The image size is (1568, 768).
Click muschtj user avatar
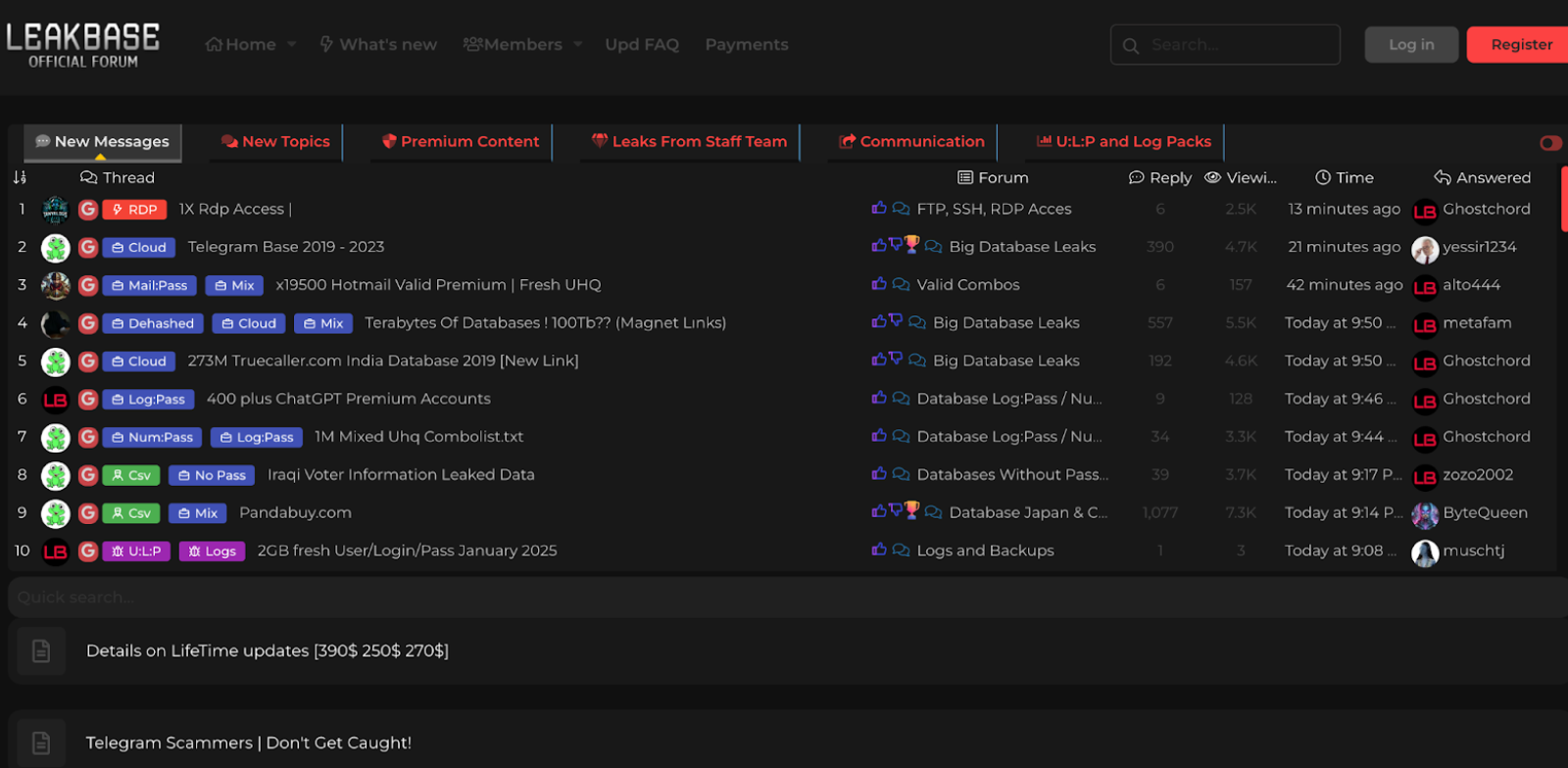click(x=1425, y=553)
